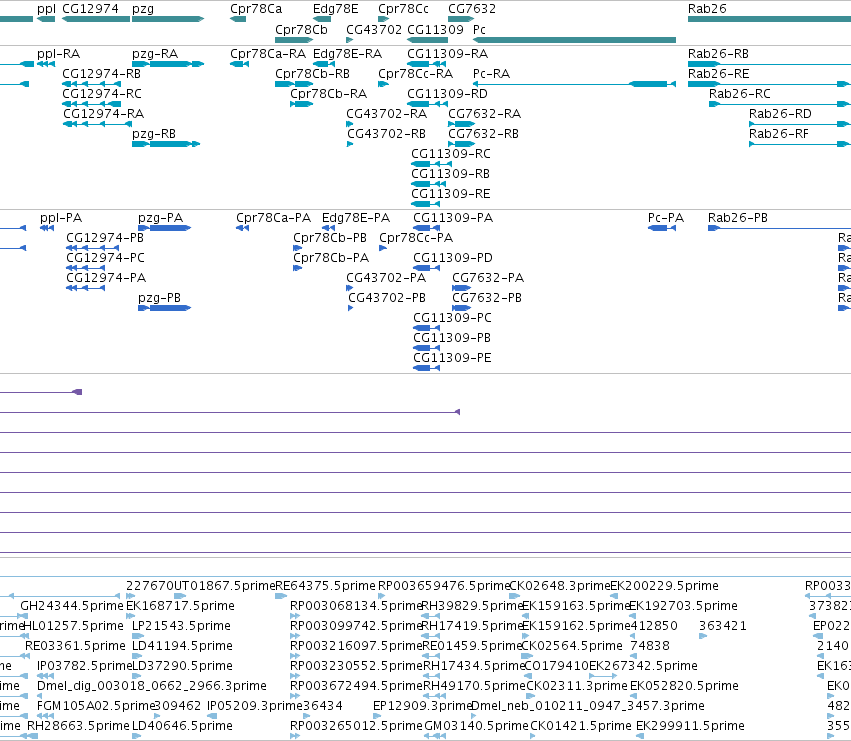This screenshot has height=741, width=851.
Task: Click the long Pc gene bar
Action: point(574,40)
